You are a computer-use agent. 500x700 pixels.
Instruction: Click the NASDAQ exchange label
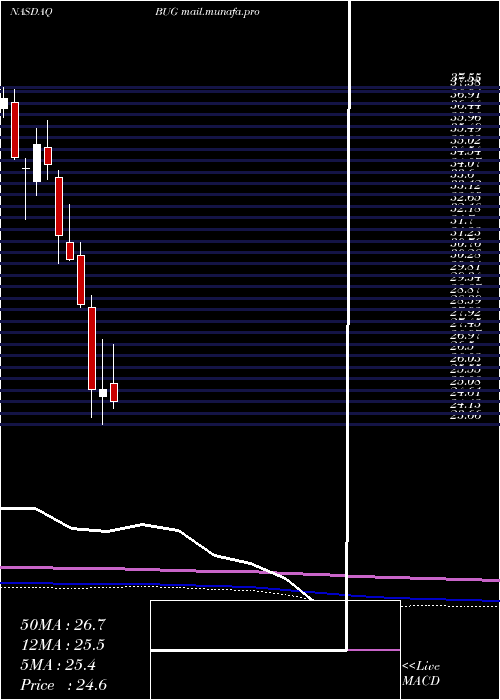(31, 12)
